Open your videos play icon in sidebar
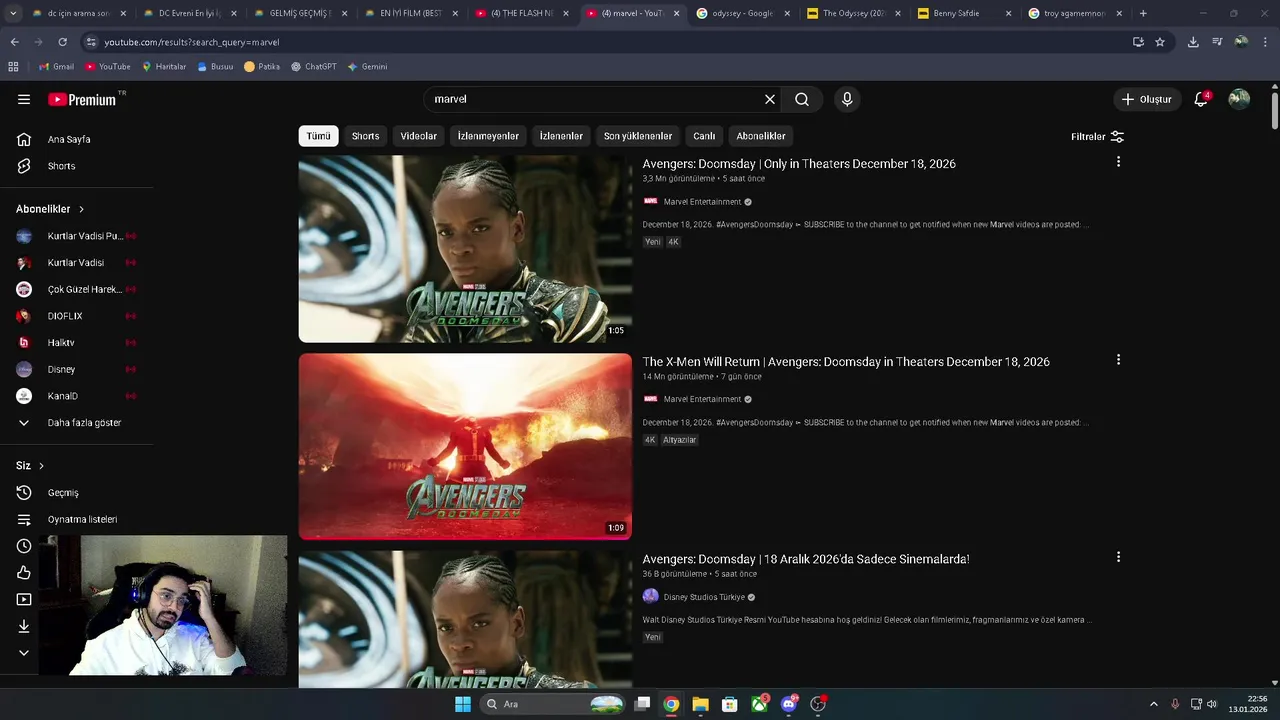1280x720 pixels. point(24,599)
